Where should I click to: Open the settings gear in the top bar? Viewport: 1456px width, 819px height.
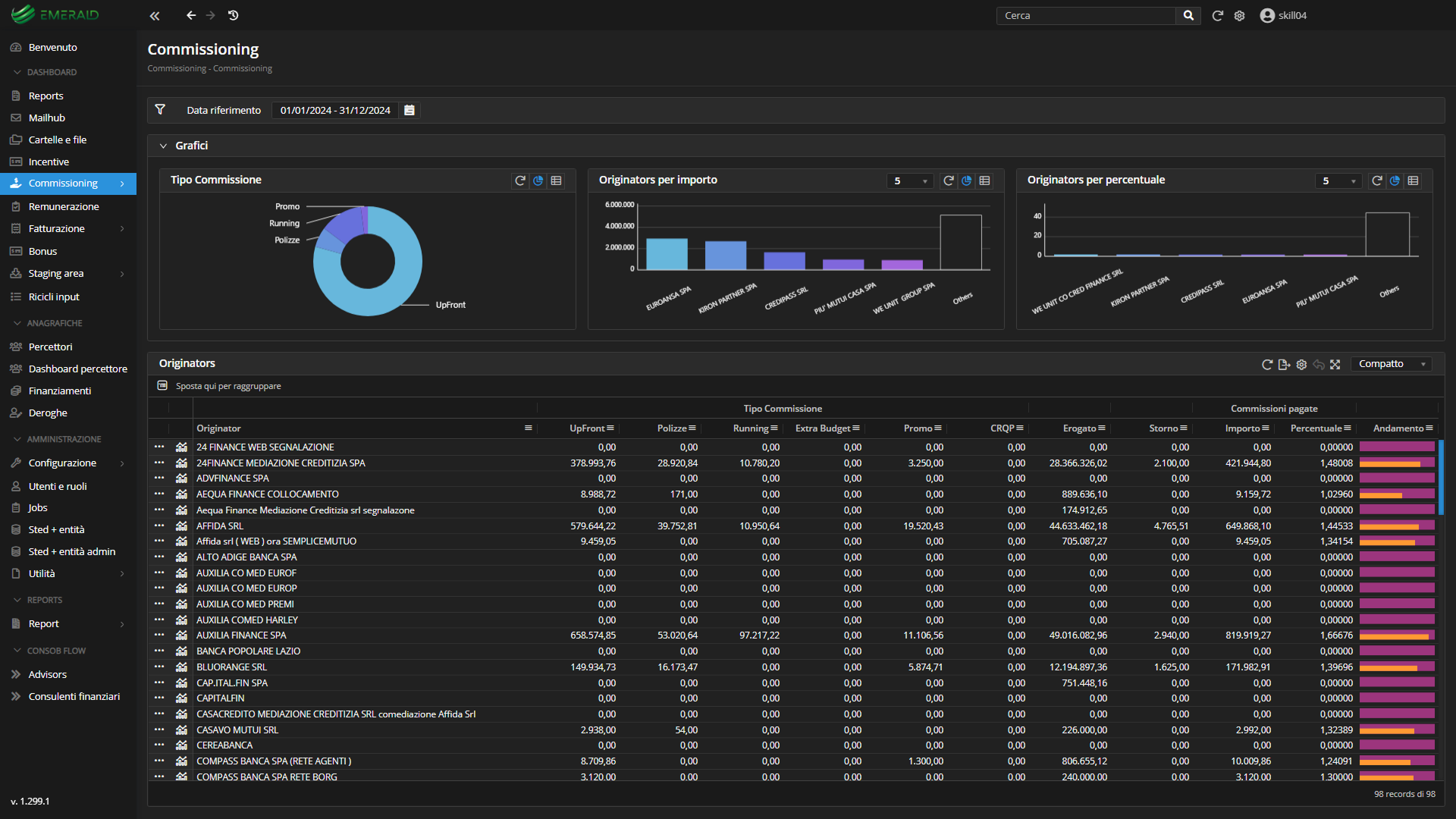click(1239, 15)
